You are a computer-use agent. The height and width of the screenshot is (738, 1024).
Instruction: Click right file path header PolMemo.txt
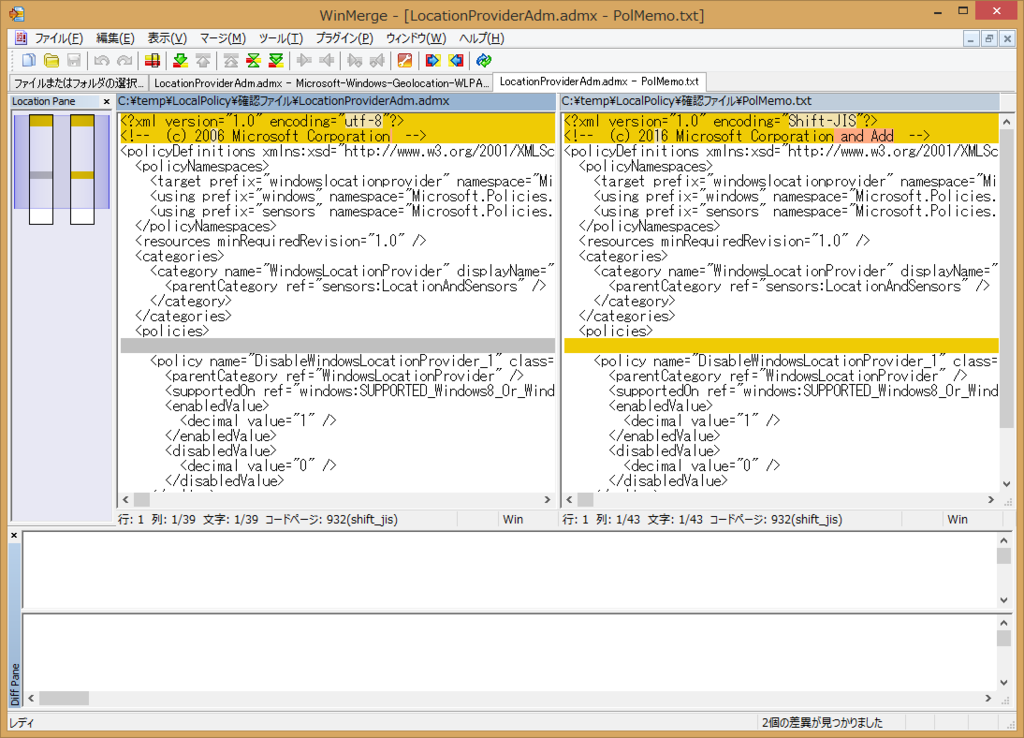point(780,101)
